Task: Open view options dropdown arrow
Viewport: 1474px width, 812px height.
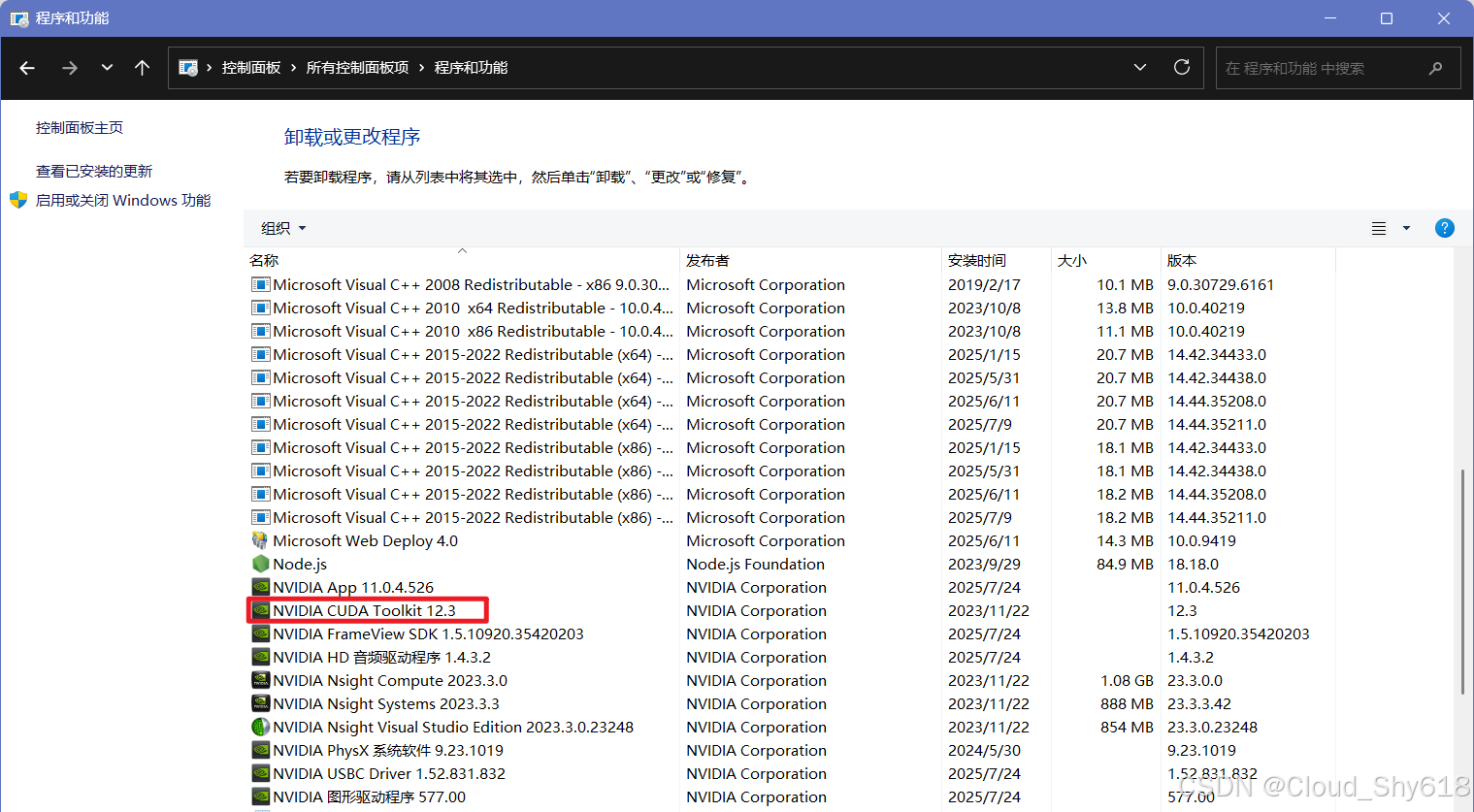Action: [x=1406, y=228]
